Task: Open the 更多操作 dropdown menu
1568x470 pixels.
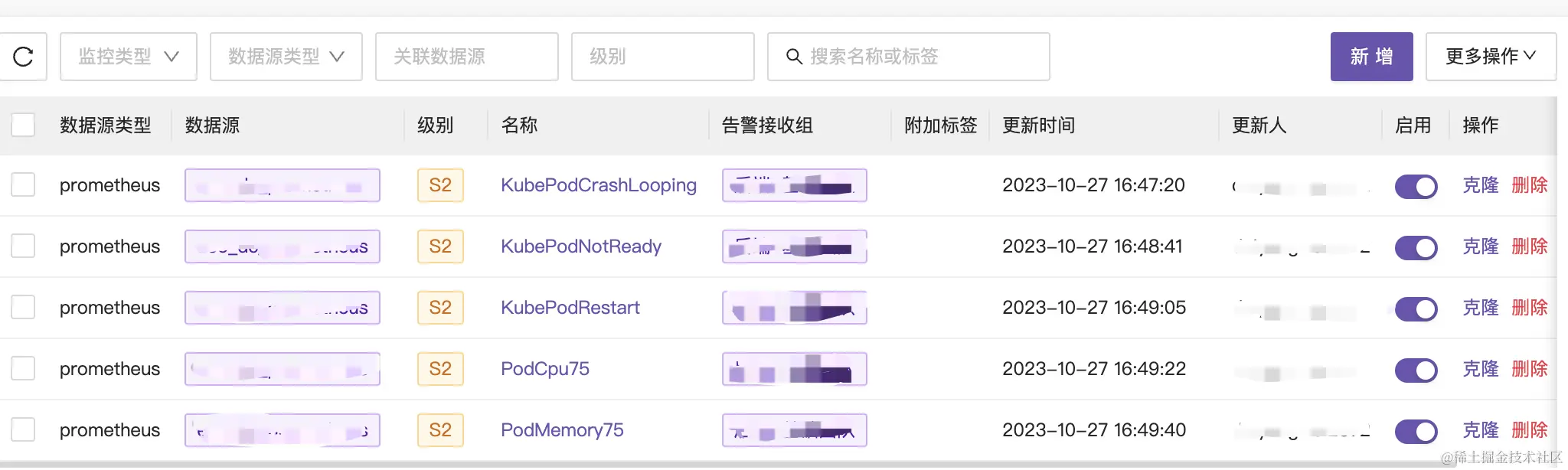Action: click(1490, 57)
